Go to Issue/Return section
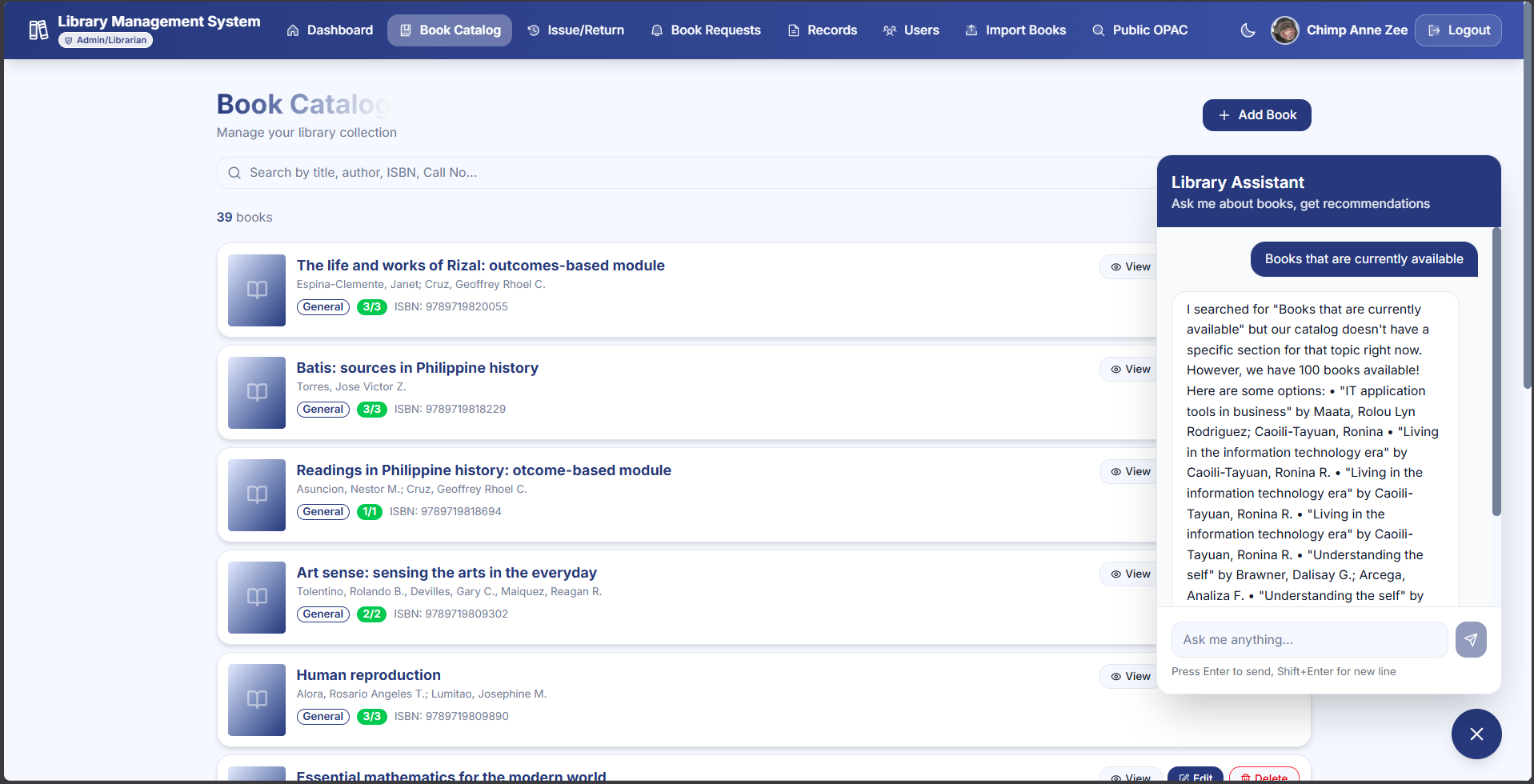The image size is (1534, 784). [x=575, y=30]
